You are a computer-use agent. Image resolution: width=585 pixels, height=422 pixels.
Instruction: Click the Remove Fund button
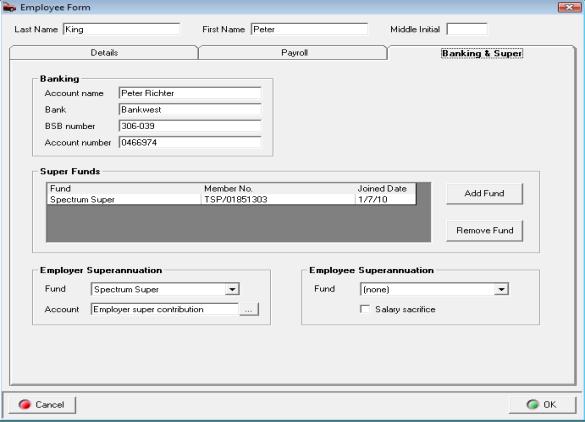coord(484,231)
